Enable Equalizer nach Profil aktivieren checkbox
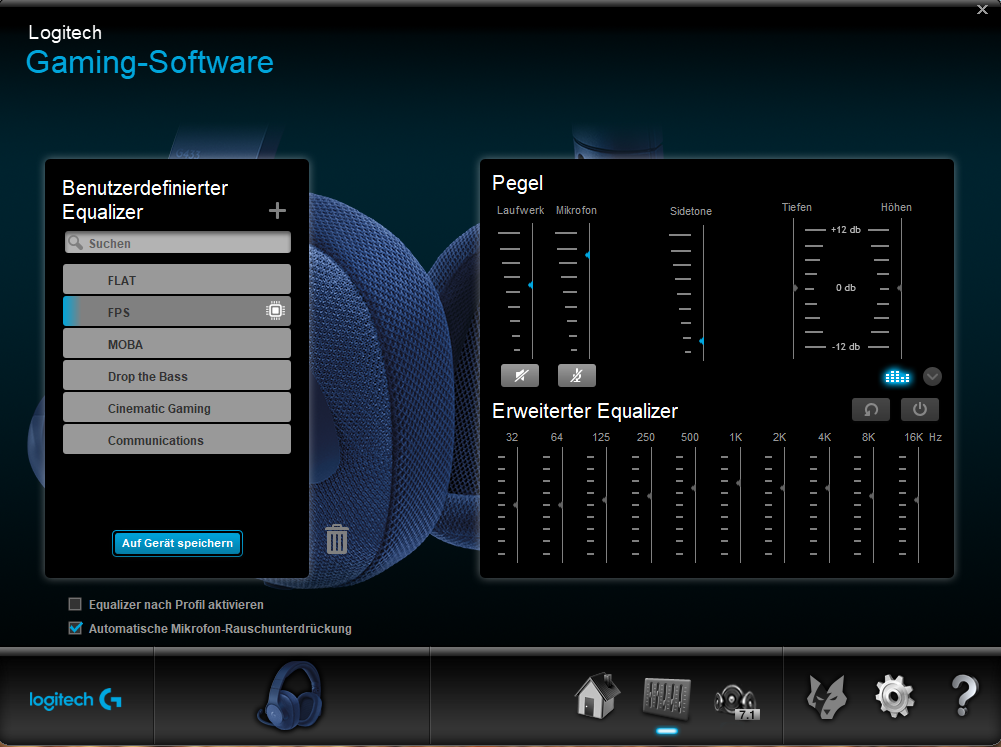The width and height of the screenshot is (1001, 747). click(x=75, y=604)
